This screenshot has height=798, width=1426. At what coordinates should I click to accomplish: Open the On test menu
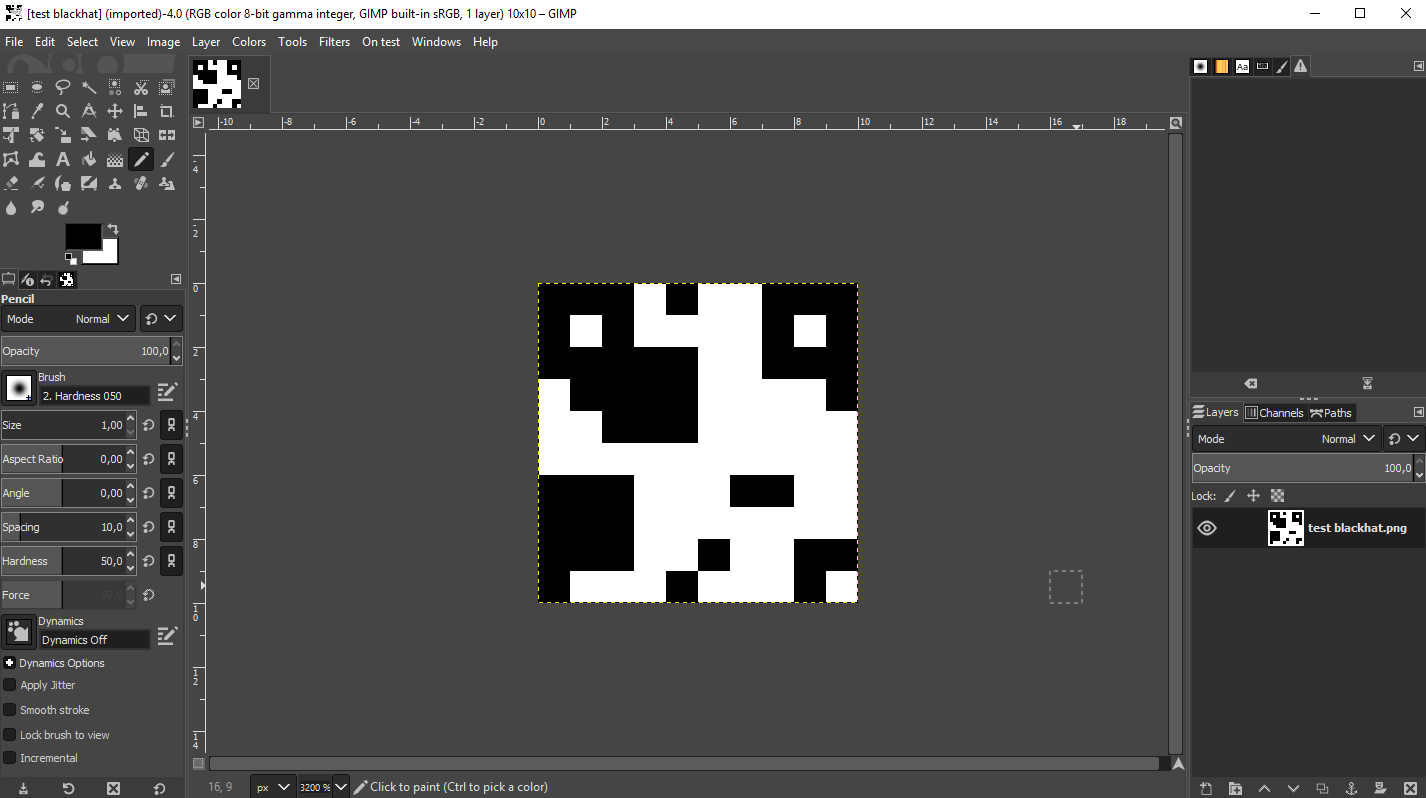click(381, 42)
